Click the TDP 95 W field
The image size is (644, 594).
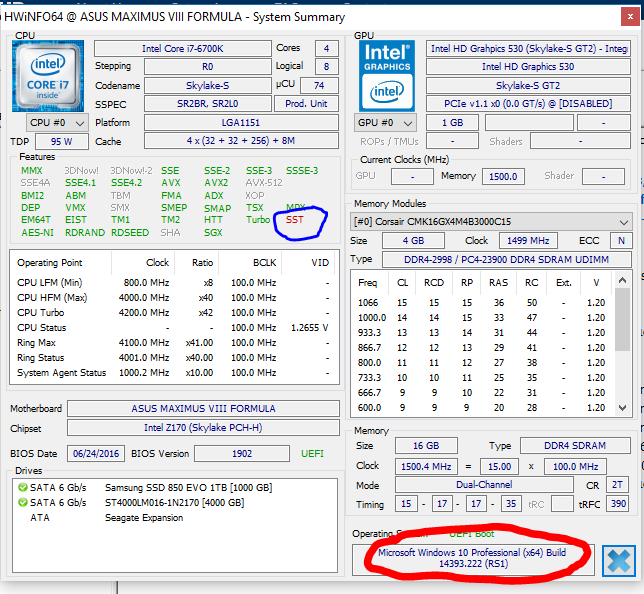coord(62,142)
